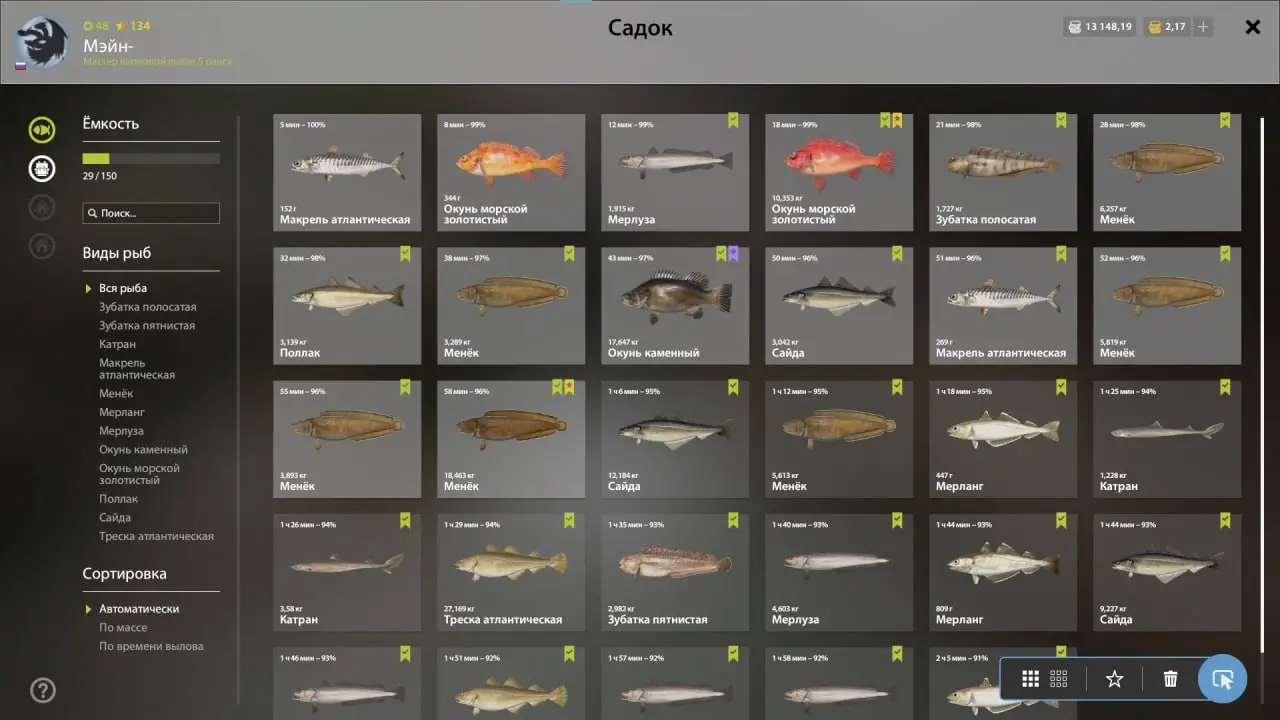Click the Поиск search field
Image resolution: width=1280 pixels, height=720 pixels.
coord(151,213)
